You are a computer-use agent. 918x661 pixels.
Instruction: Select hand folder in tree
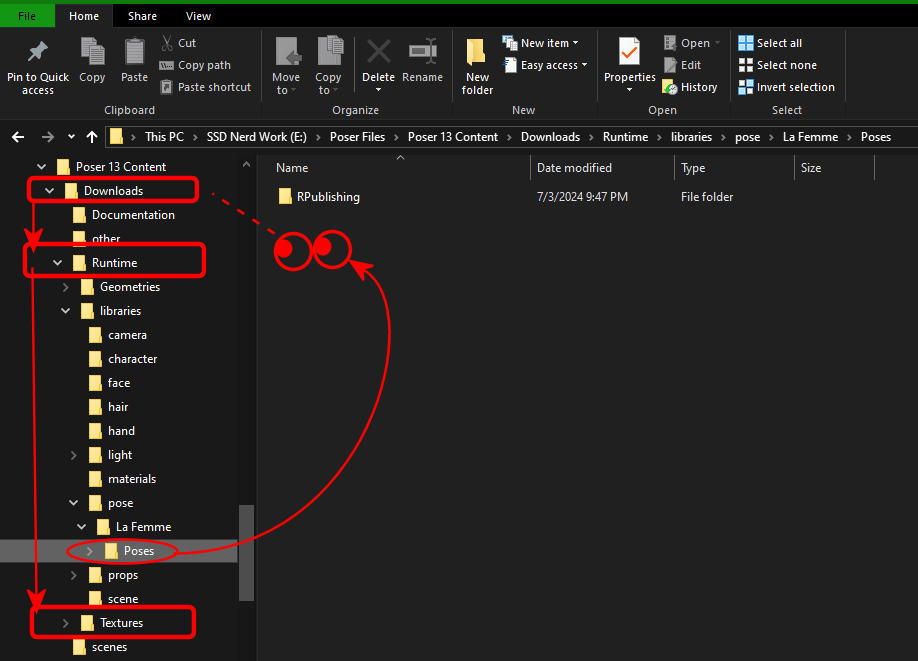(x=121, y=431)
